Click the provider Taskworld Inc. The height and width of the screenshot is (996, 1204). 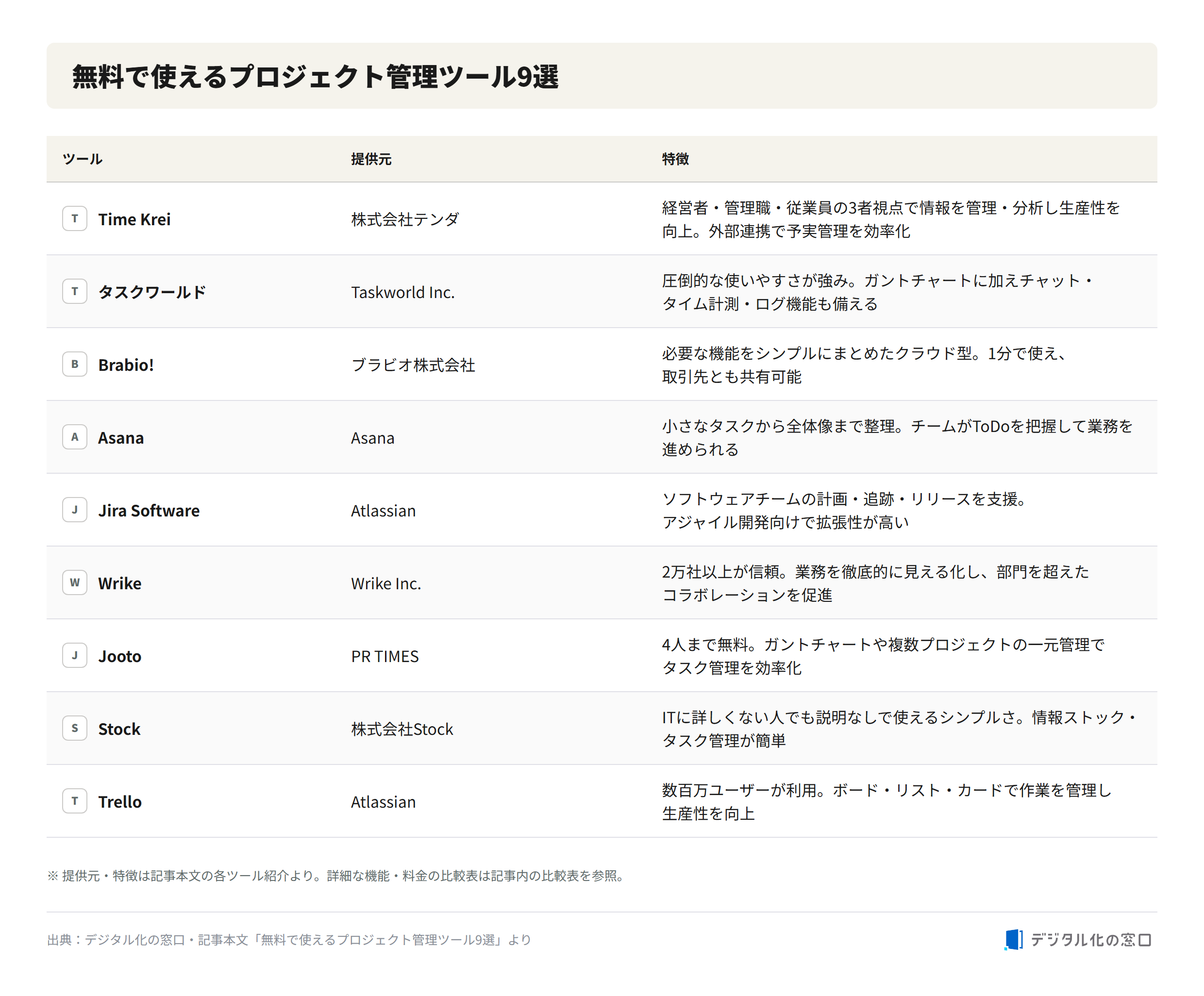[x=403, y=292]
